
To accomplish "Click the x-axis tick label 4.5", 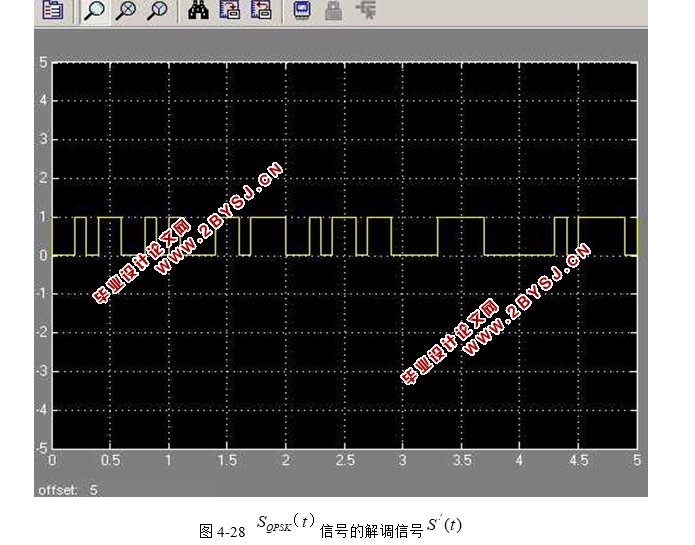I will click(x=578, y=461).
